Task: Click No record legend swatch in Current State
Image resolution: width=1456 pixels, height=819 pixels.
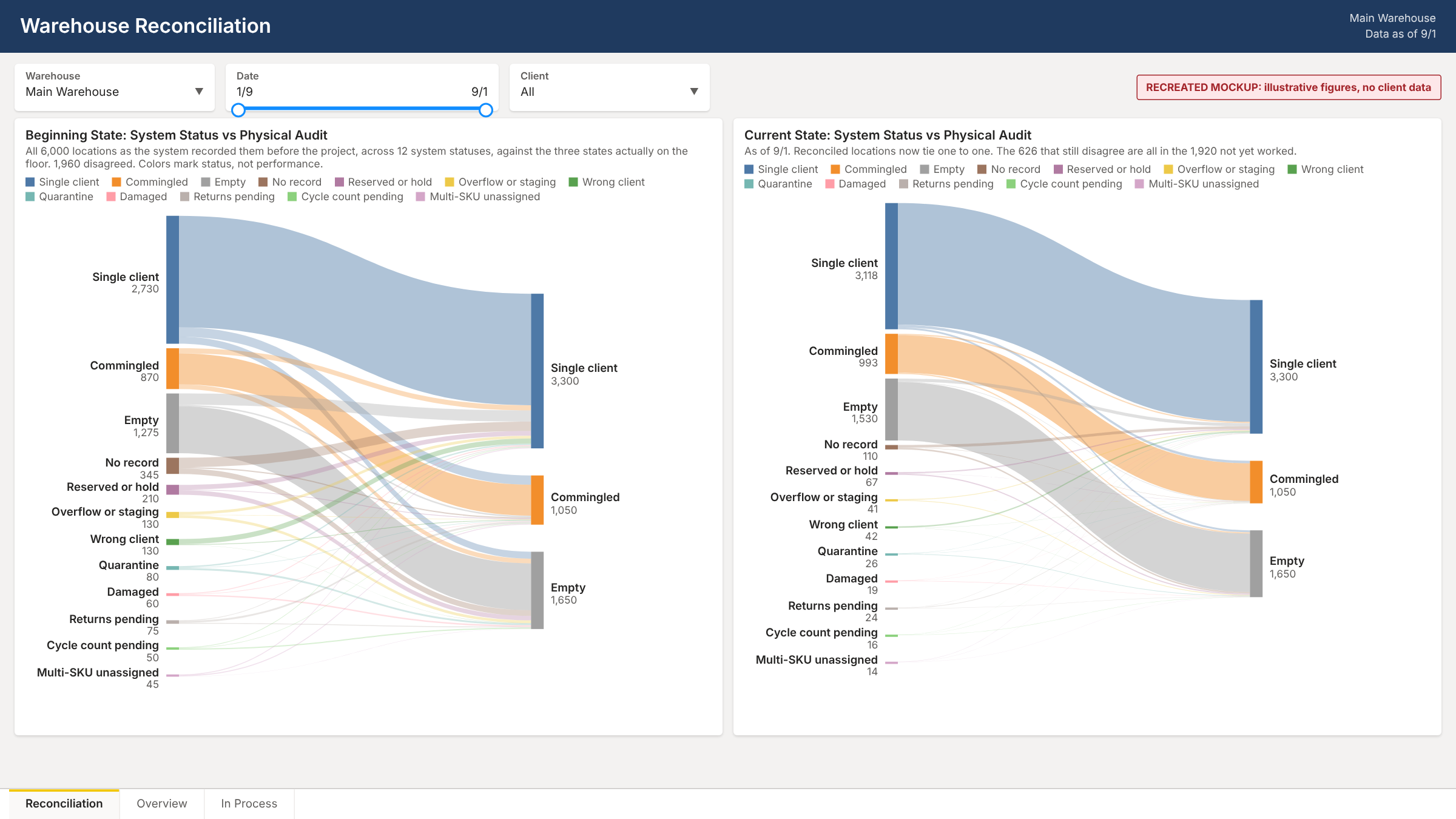Action: pos(982,169)
